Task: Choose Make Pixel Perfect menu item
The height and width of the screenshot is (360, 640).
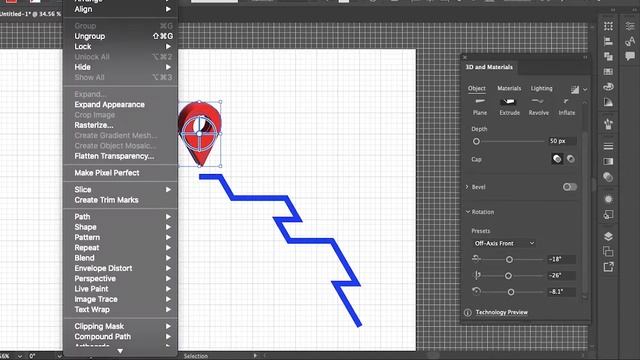Action: (x=121, y=173)
